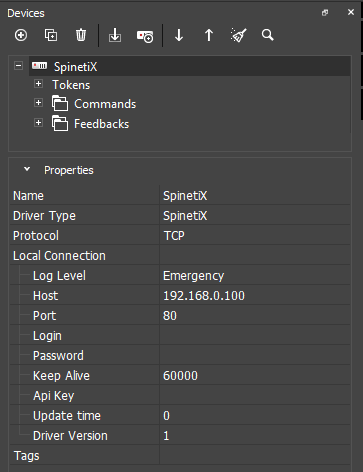Viewport: 363px width, 472px height.
Task: Open search with magnifier icon
Action: (x=268, y=35)
